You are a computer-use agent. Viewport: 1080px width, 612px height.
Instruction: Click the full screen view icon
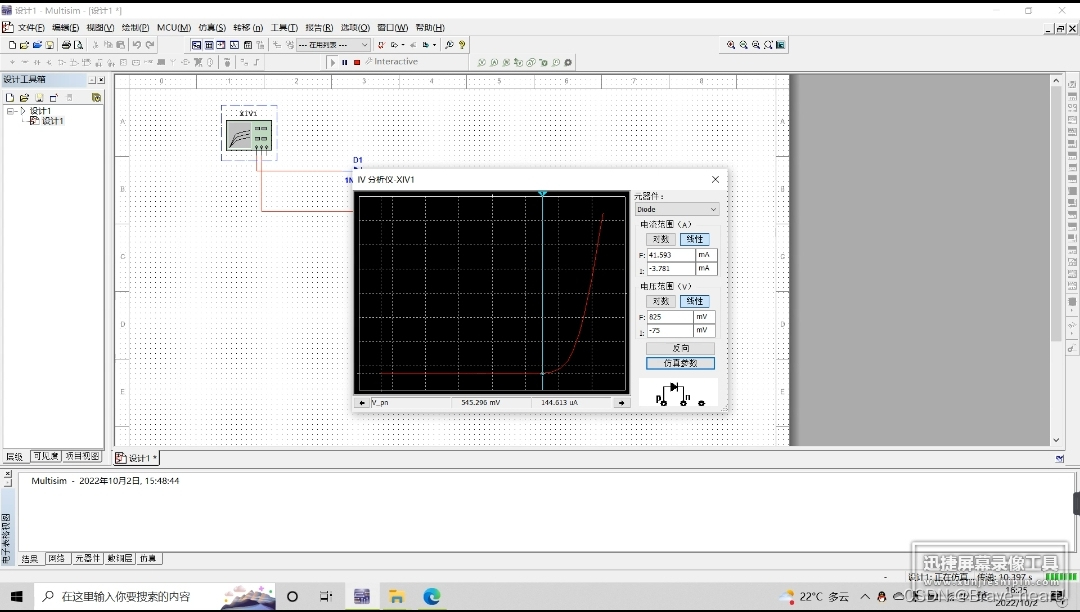[781, 45]
